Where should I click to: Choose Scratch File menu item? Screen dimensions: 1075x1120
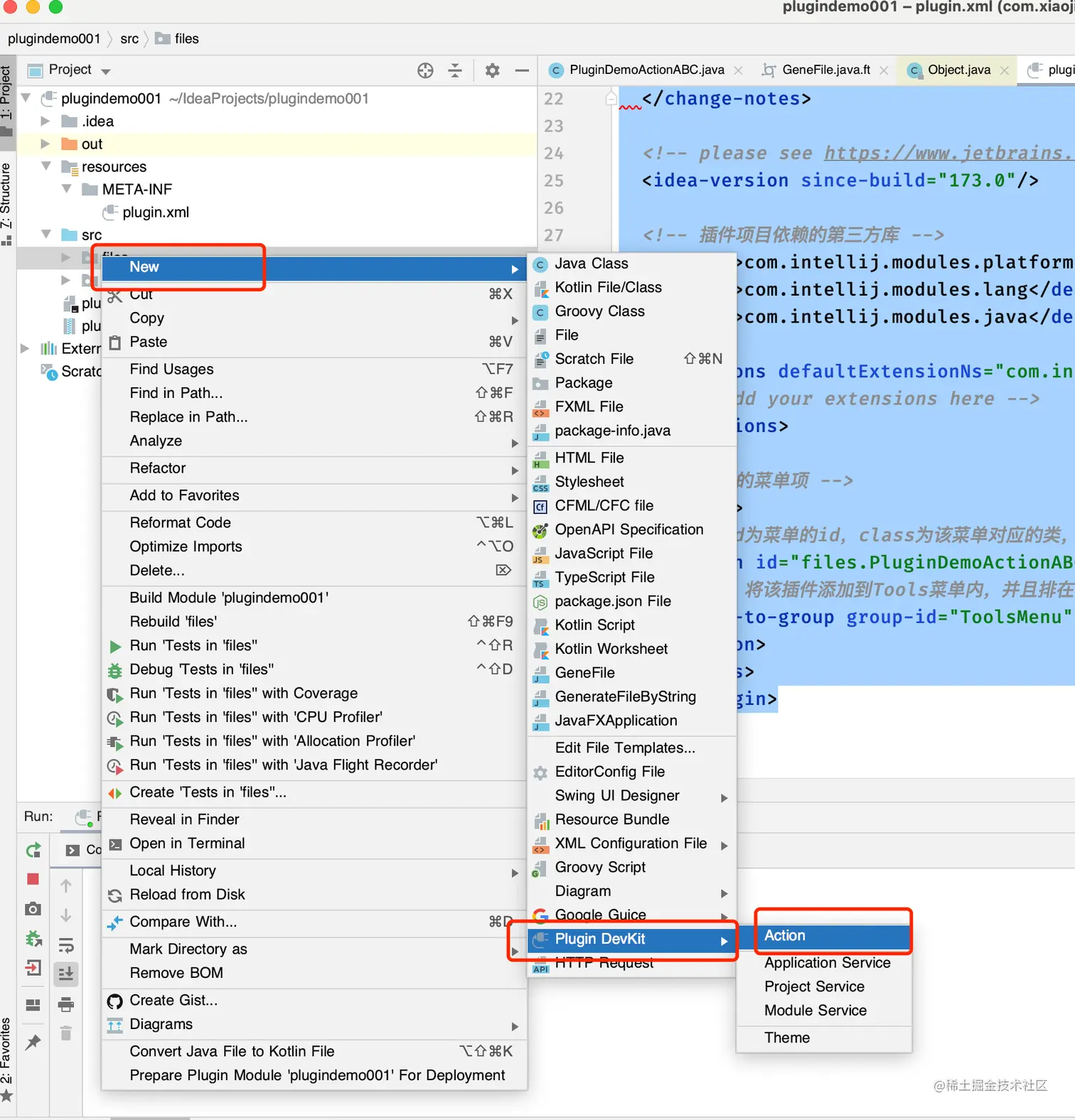point(631,359)
